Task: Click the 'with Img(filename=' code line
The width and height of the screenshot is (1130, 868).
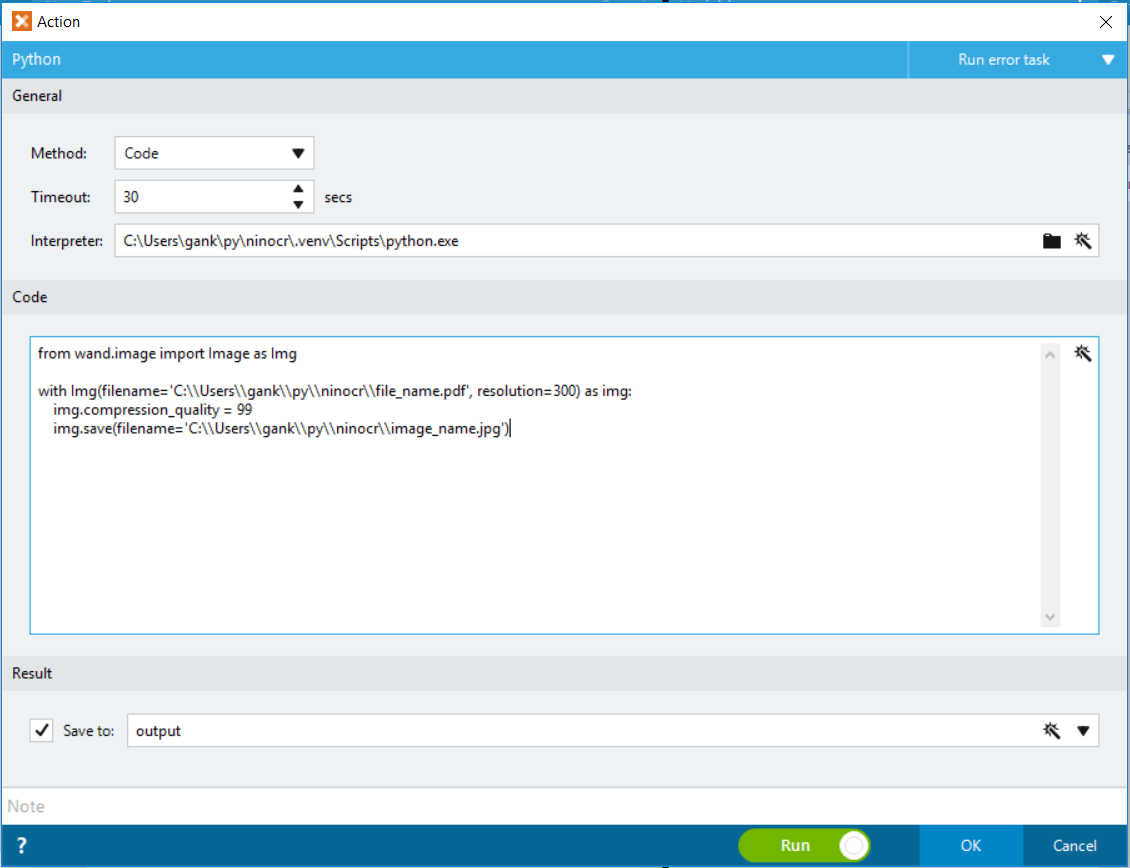Action: pyautogui.click(x=334, y=391)
